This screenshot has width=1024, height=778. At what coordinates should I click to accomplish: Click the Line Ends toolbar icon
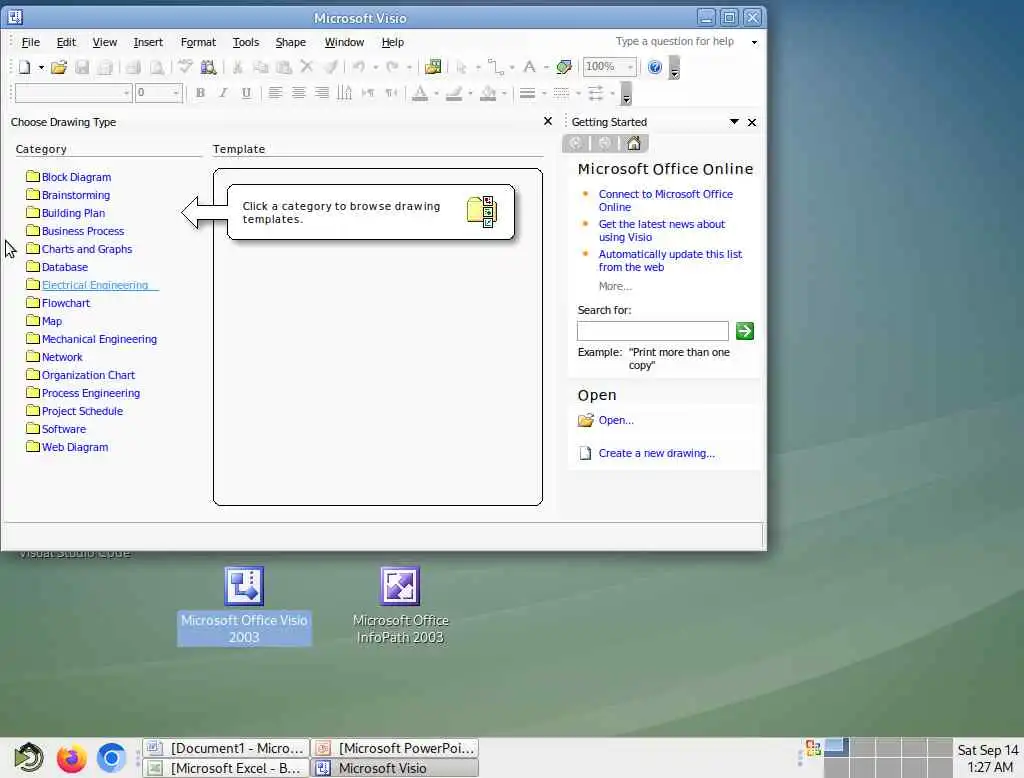click(x=595, y=93)
